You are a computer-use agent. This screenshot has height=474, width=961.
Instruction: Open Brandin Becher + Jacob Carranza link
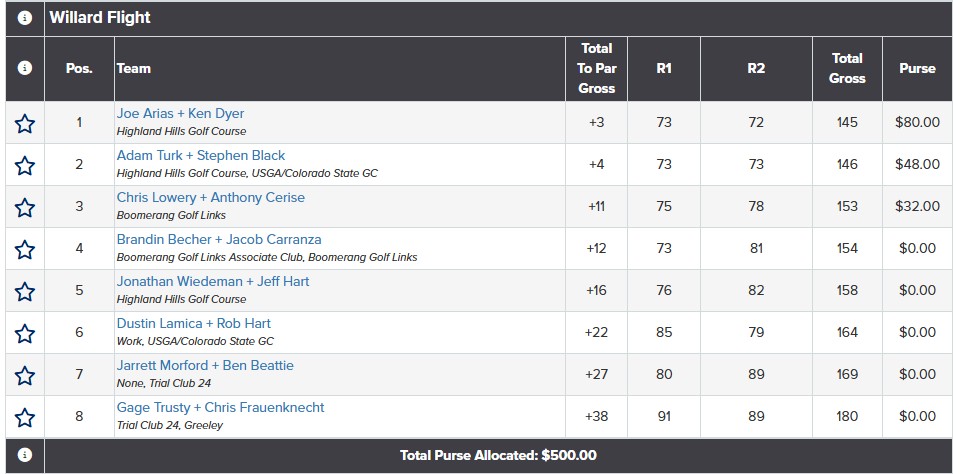(219, 239)
